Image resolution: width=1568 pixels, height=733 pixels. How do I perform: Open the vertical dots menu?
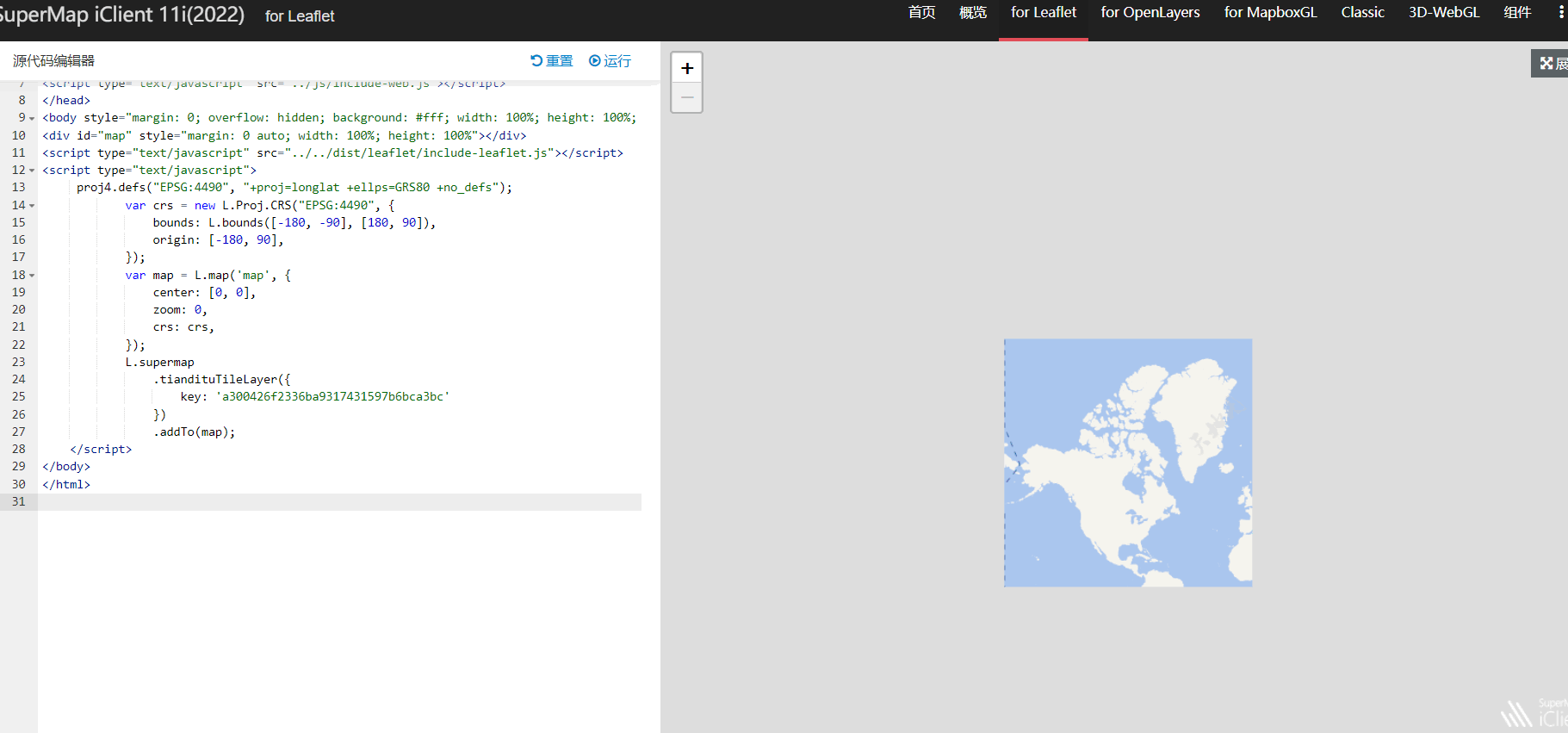coord(1561,12)
